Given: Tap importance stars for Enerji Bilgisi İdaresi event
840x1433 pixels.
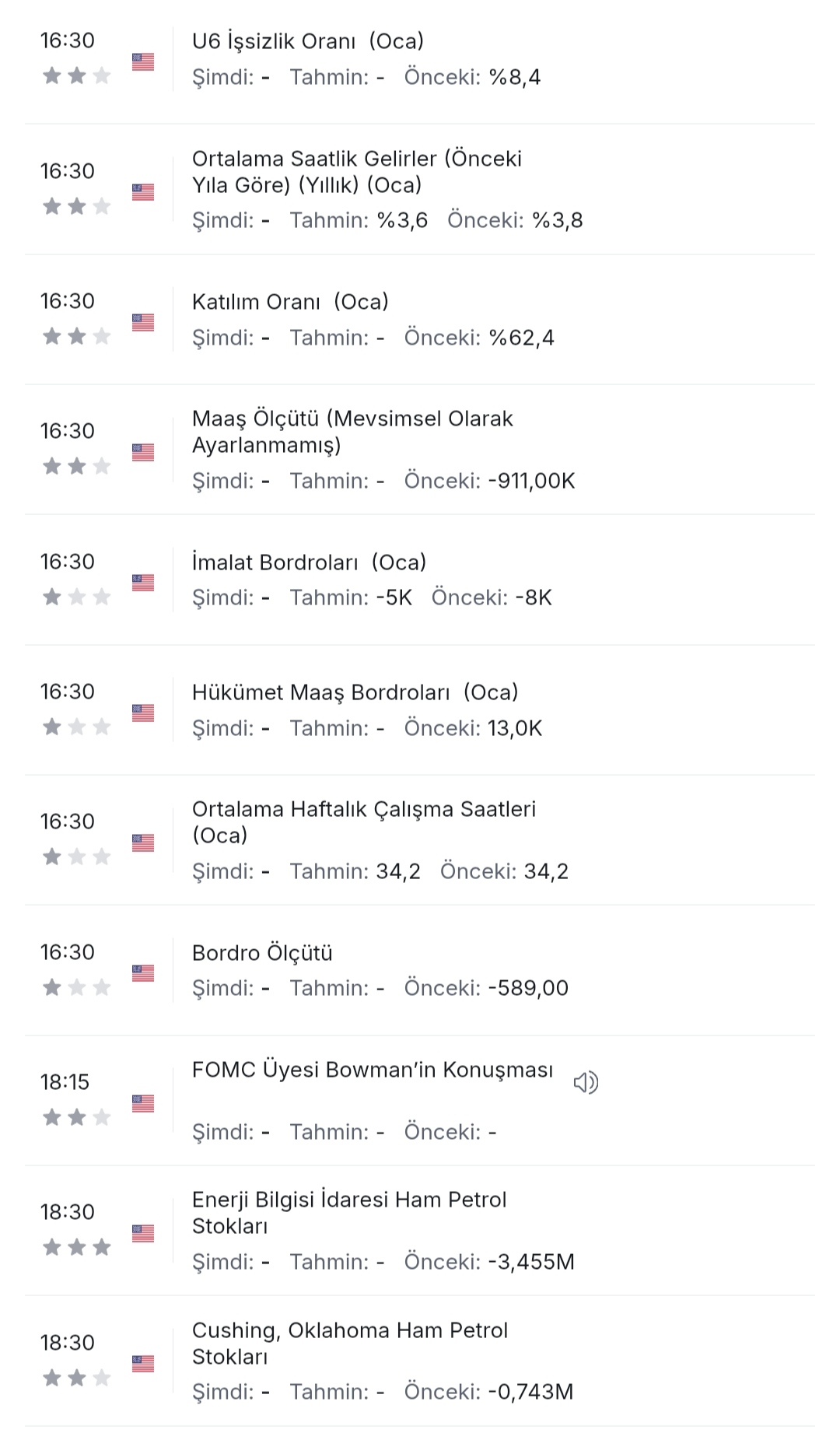Looking at the screenshot, I should click(76, 1248).
